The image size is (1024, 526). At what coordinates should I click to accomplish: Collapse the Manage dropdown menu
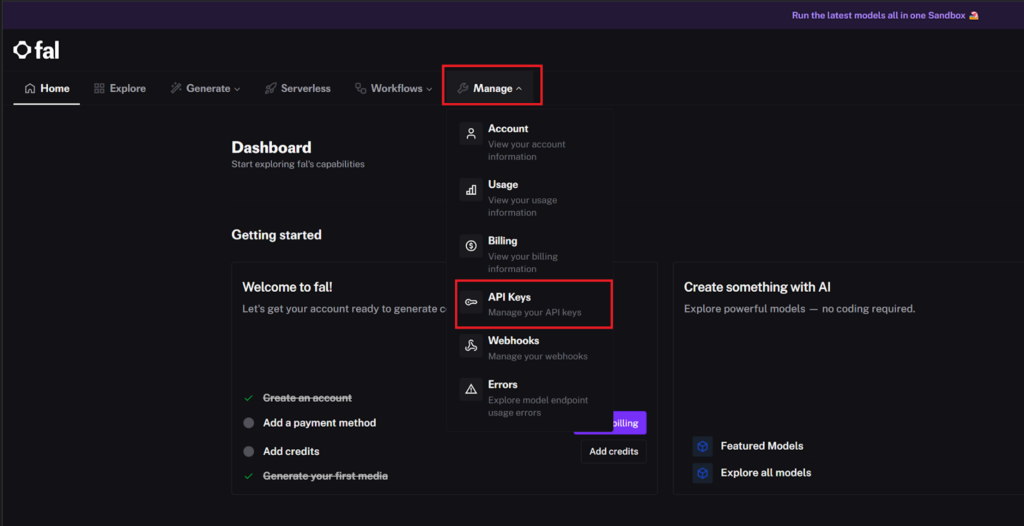[491, 88]
